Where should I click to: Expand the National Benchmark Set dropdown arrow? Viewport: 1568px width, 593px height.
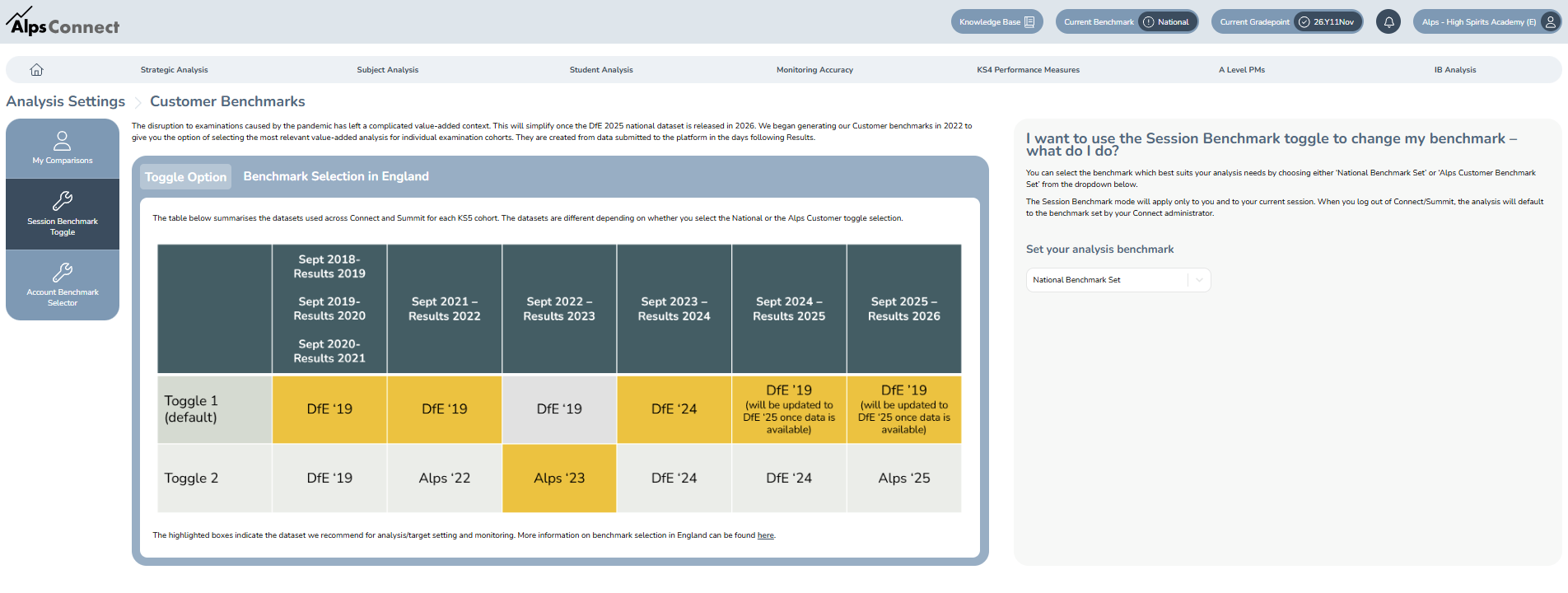[1199, 280]
